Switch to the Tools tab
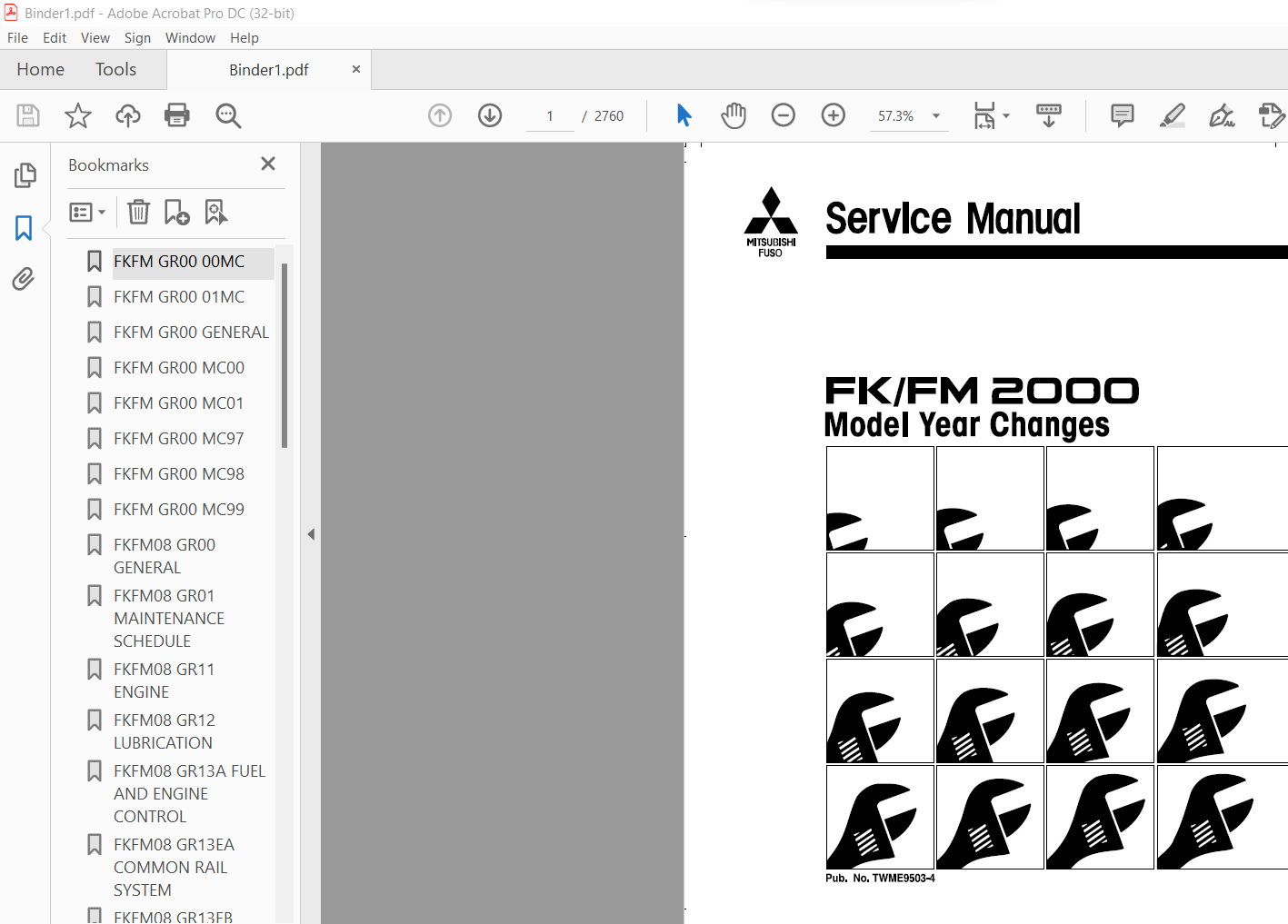Image resolution: width=1288 pixels, height=924 pixels. click(115, 70)
